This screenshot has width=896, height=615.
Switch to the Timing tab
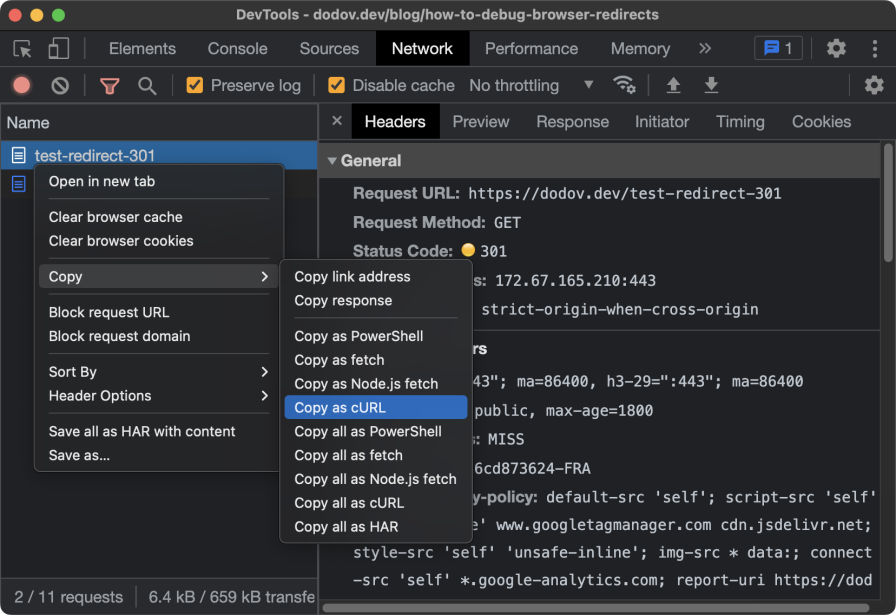pyautogui.click(x=739, y=121)
